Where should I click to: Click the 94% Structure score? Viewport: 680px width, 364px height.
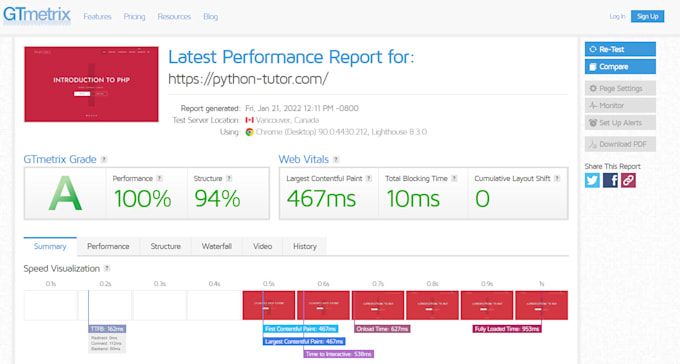point(217,199)
